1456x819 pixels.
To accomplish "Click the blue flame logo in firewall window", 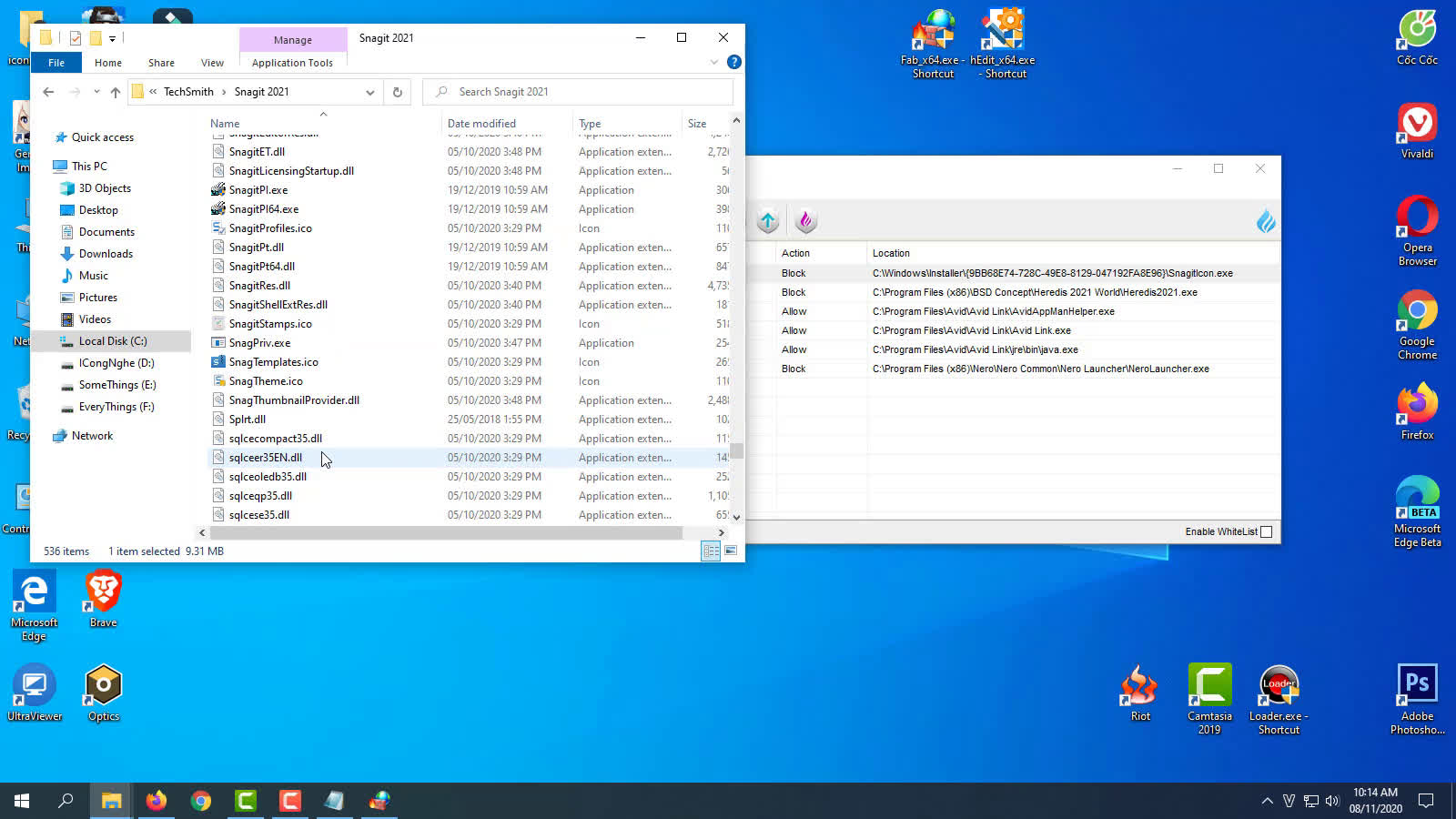I will pos(1266,221).
